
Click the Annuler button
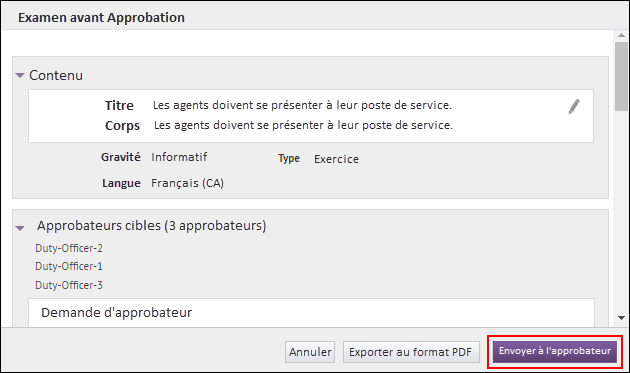coord(310,352)
